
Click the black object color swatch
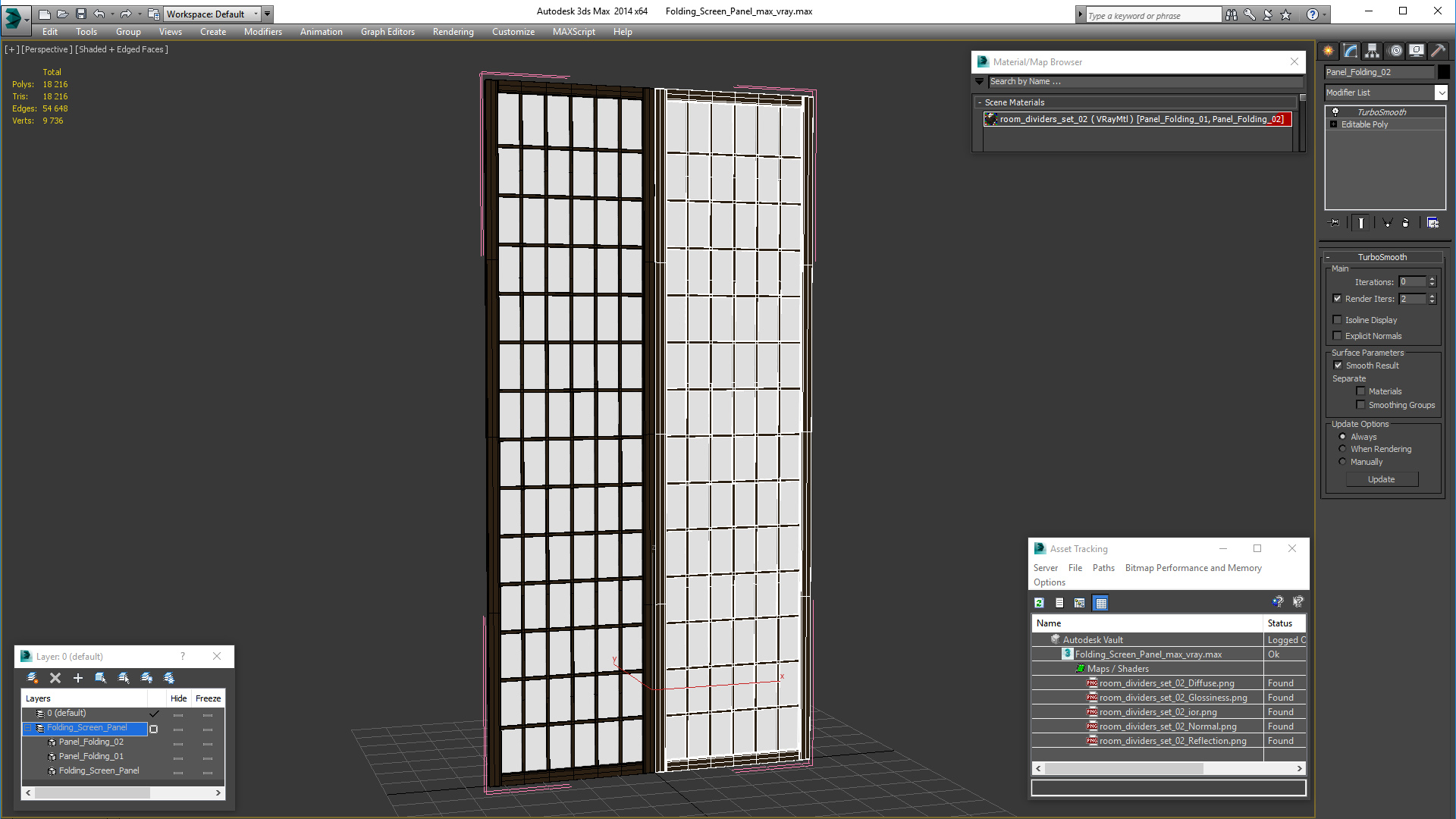1444,72
